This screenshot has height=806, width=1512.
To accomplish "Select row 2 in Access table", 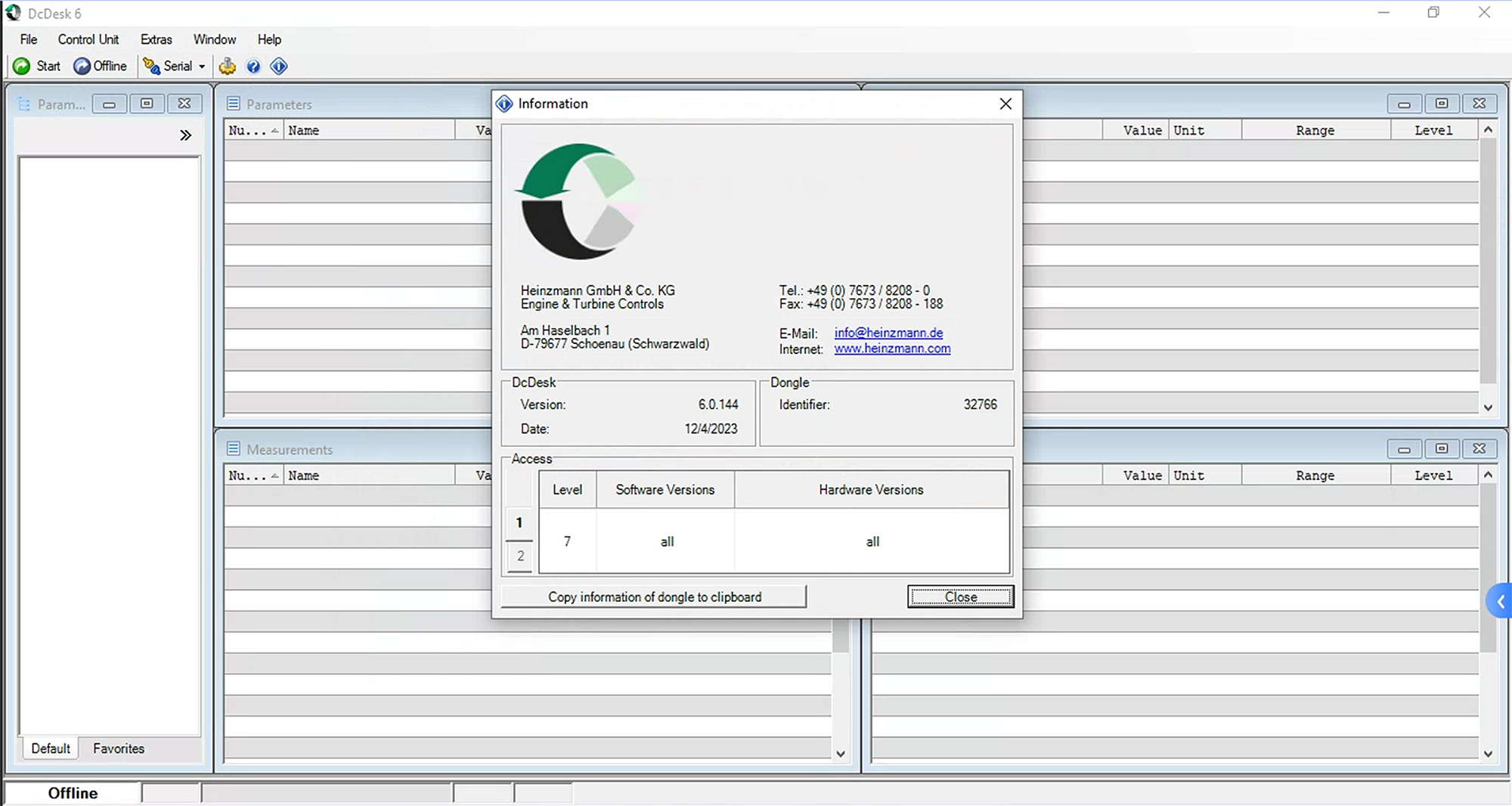I will click(x=520, y=556).
